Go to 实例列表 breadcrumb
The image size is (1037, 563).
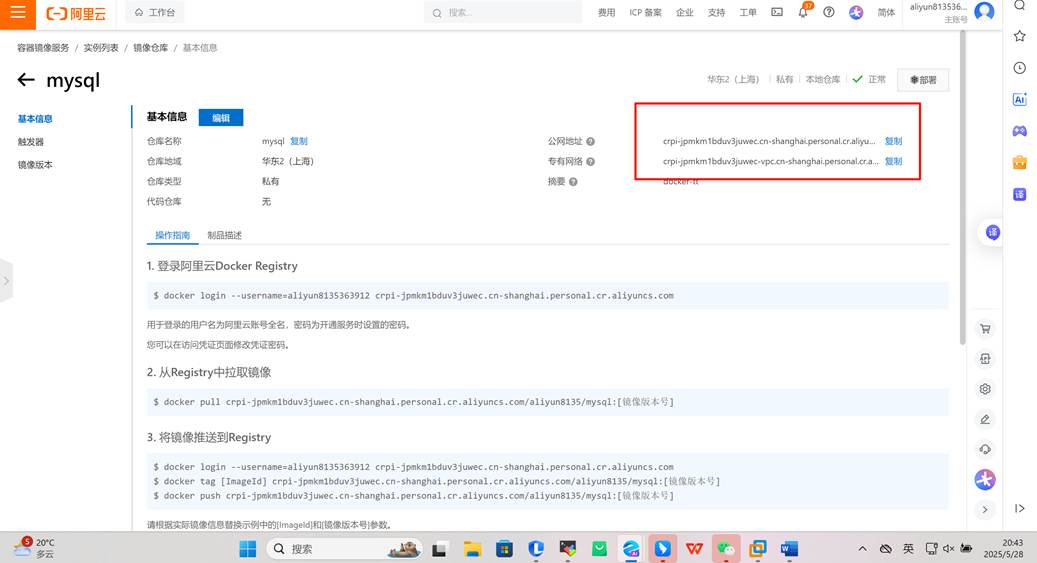tap(101, 48)
